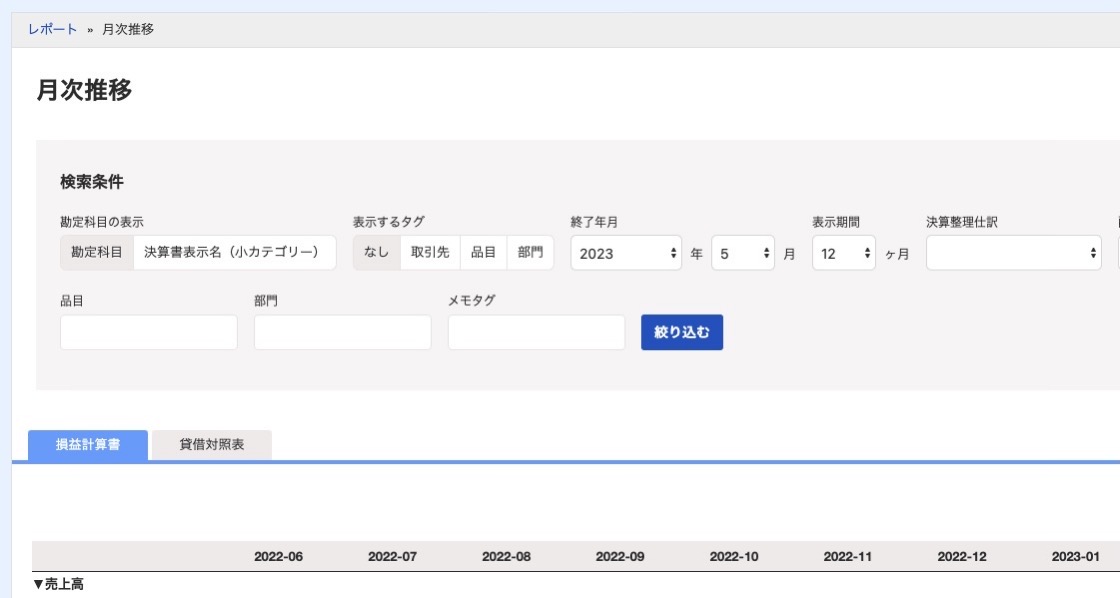The image size is (1120, 598).
Task: Choose 取引先 tag display option
Action: coord(430,252)
